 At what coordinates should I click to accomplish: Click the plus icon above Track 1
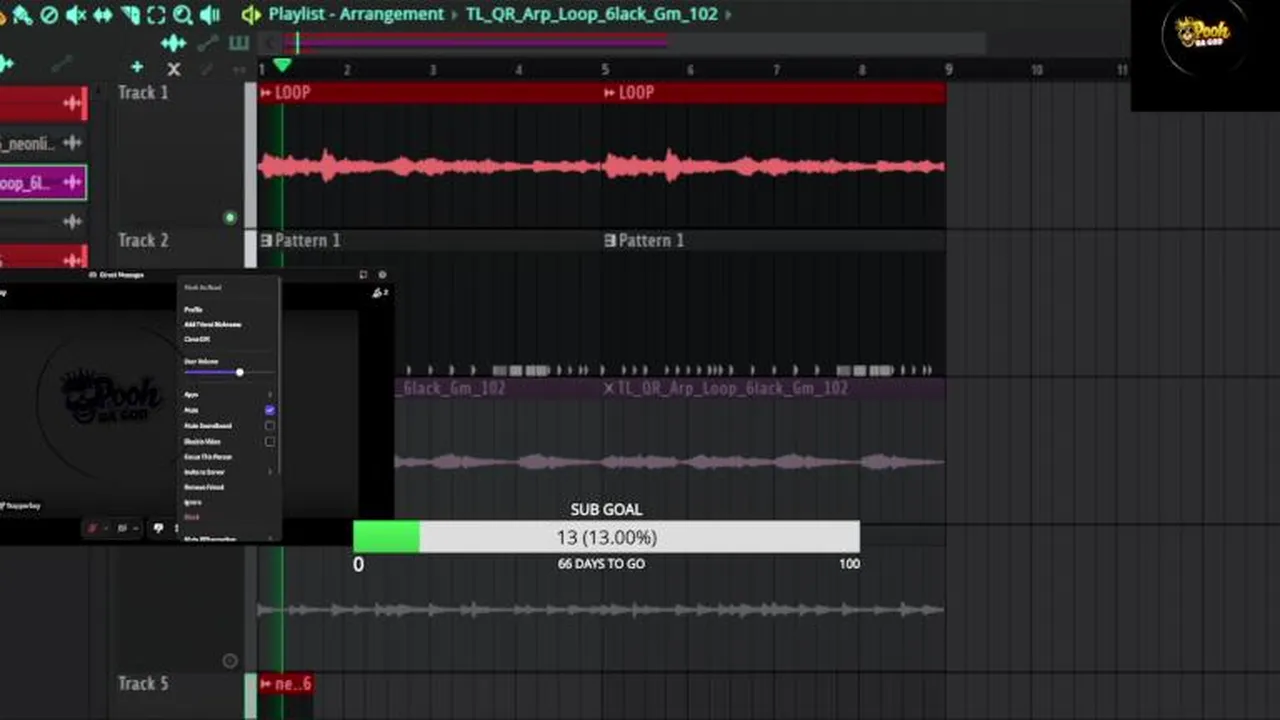137,68
